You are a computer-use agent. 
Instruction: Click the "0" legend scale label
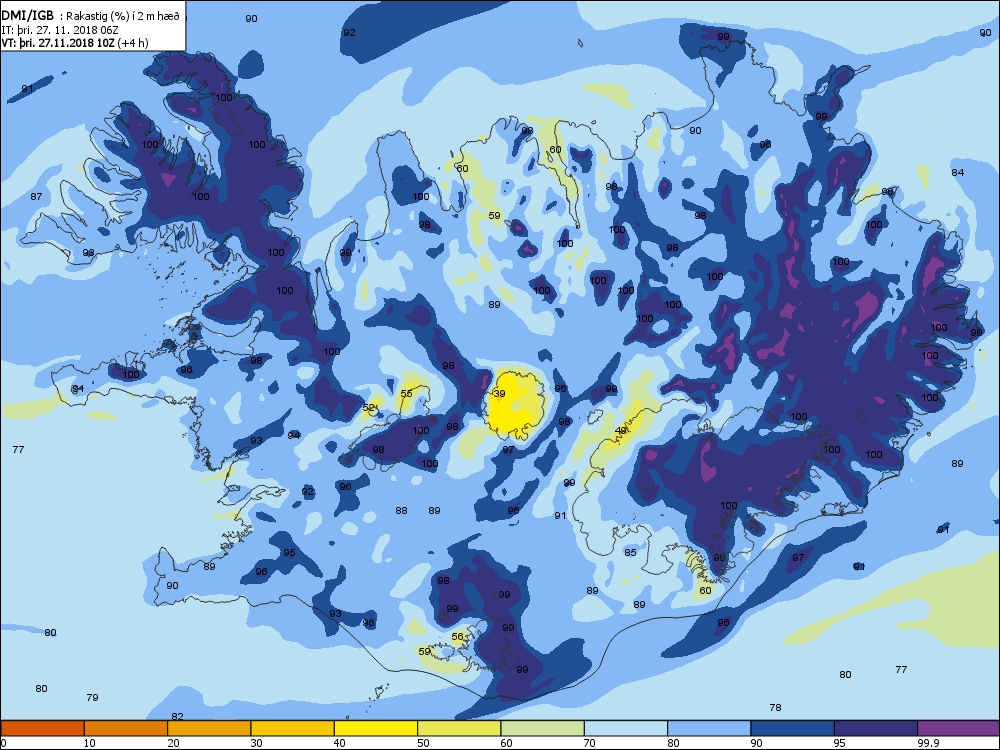pos(4,743)
